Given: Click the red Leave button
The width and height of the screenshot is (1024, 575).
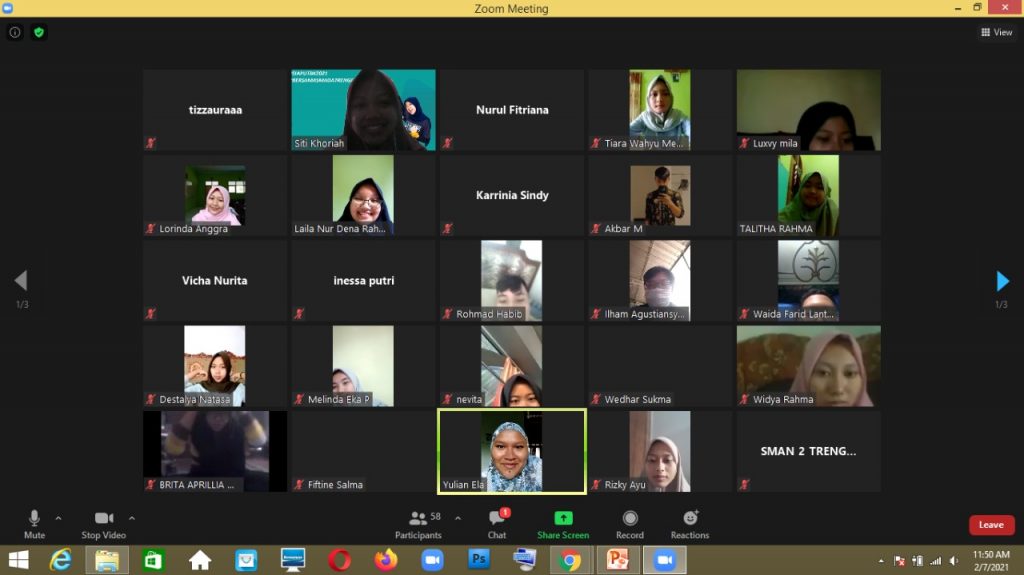Looking at the screenshot, I should point(991,525).
